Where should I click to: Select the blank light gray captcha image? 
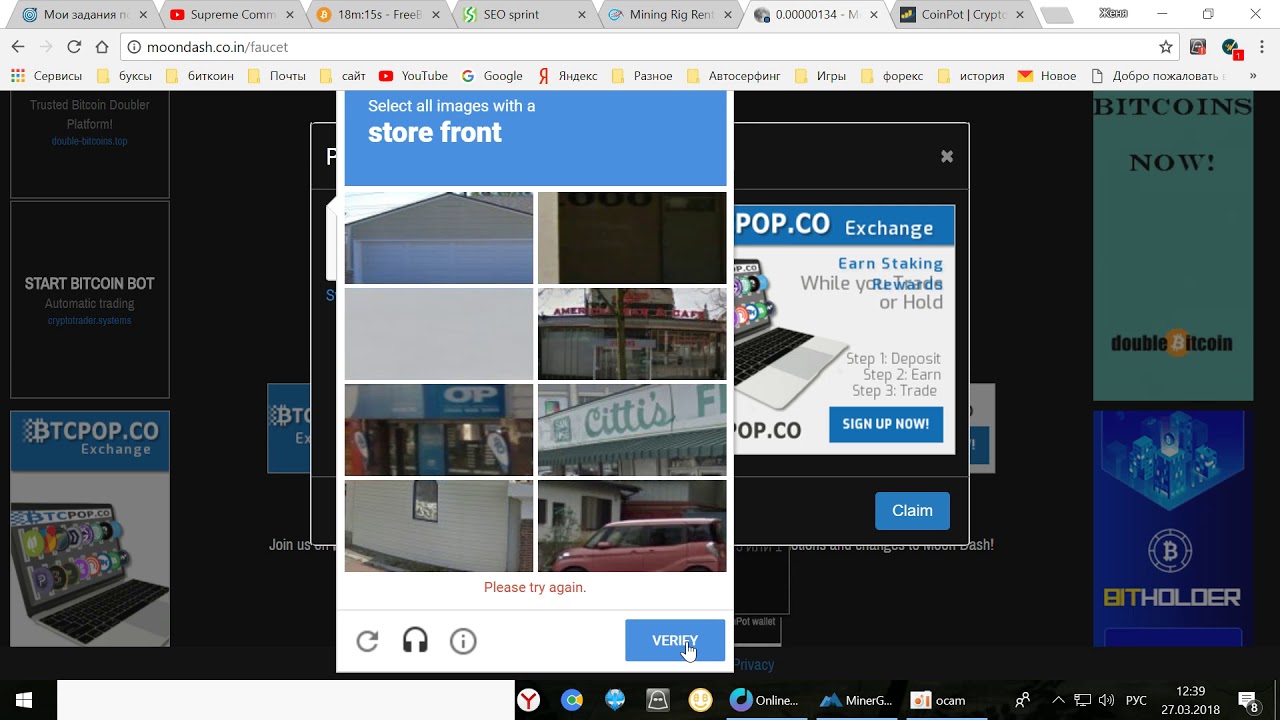coord(439,334)
